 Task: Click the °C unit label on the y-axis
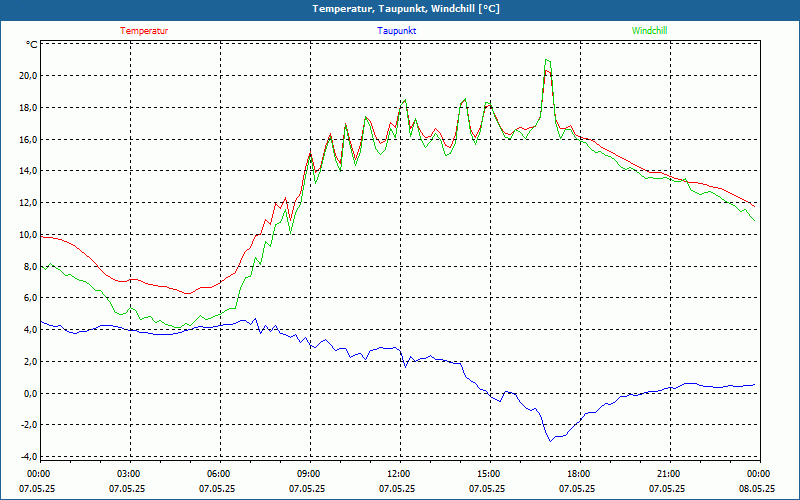click(x=32, y=45)
